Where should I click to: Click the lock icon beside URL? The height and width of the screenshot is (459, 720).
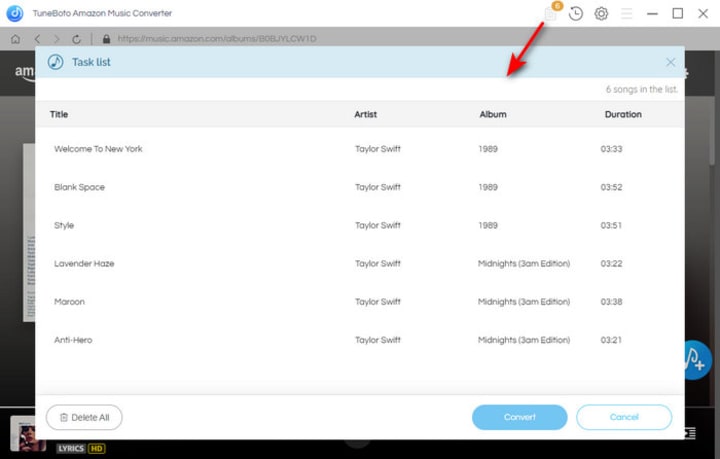[107, 39]
